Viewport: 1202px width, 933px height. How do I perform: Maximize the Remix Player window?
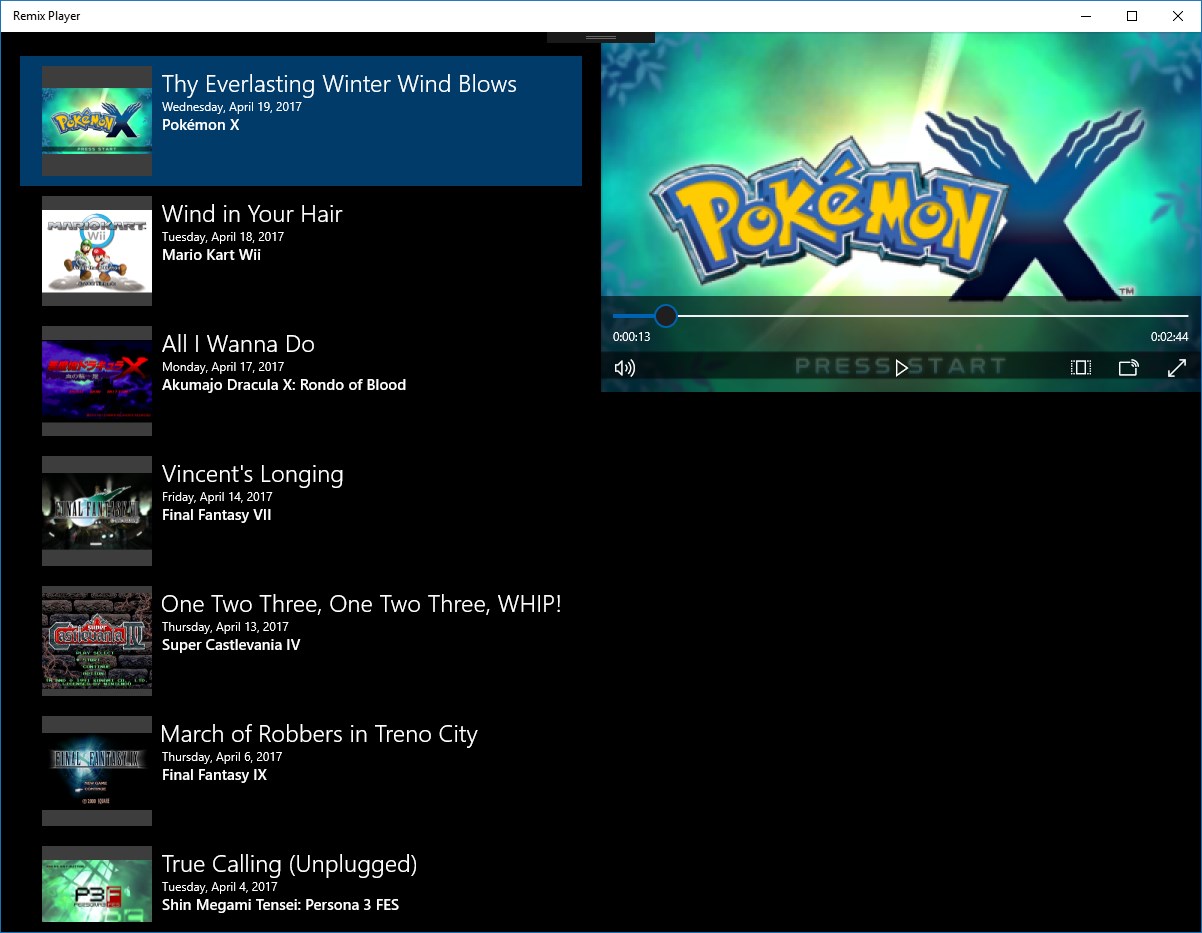point(1131,16)
